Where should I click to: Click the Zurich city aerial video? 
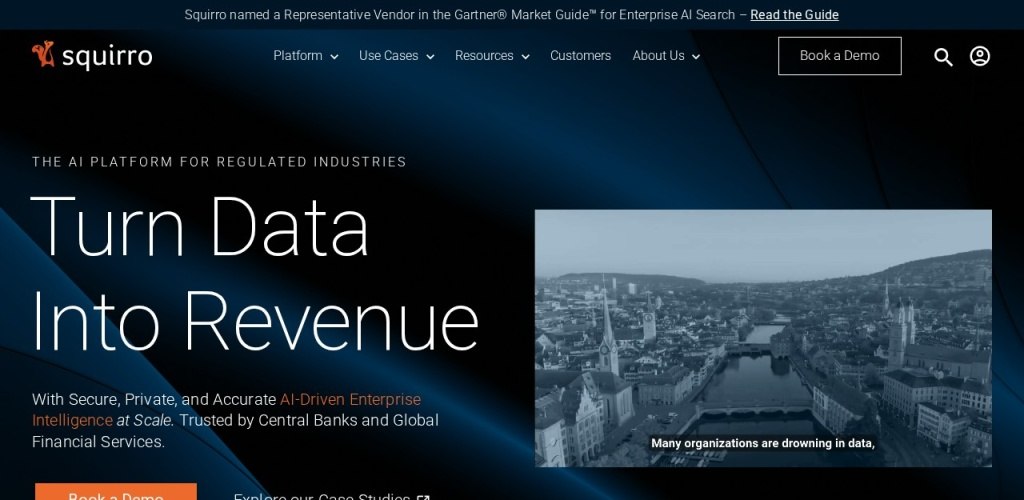[x=763, y=338]
